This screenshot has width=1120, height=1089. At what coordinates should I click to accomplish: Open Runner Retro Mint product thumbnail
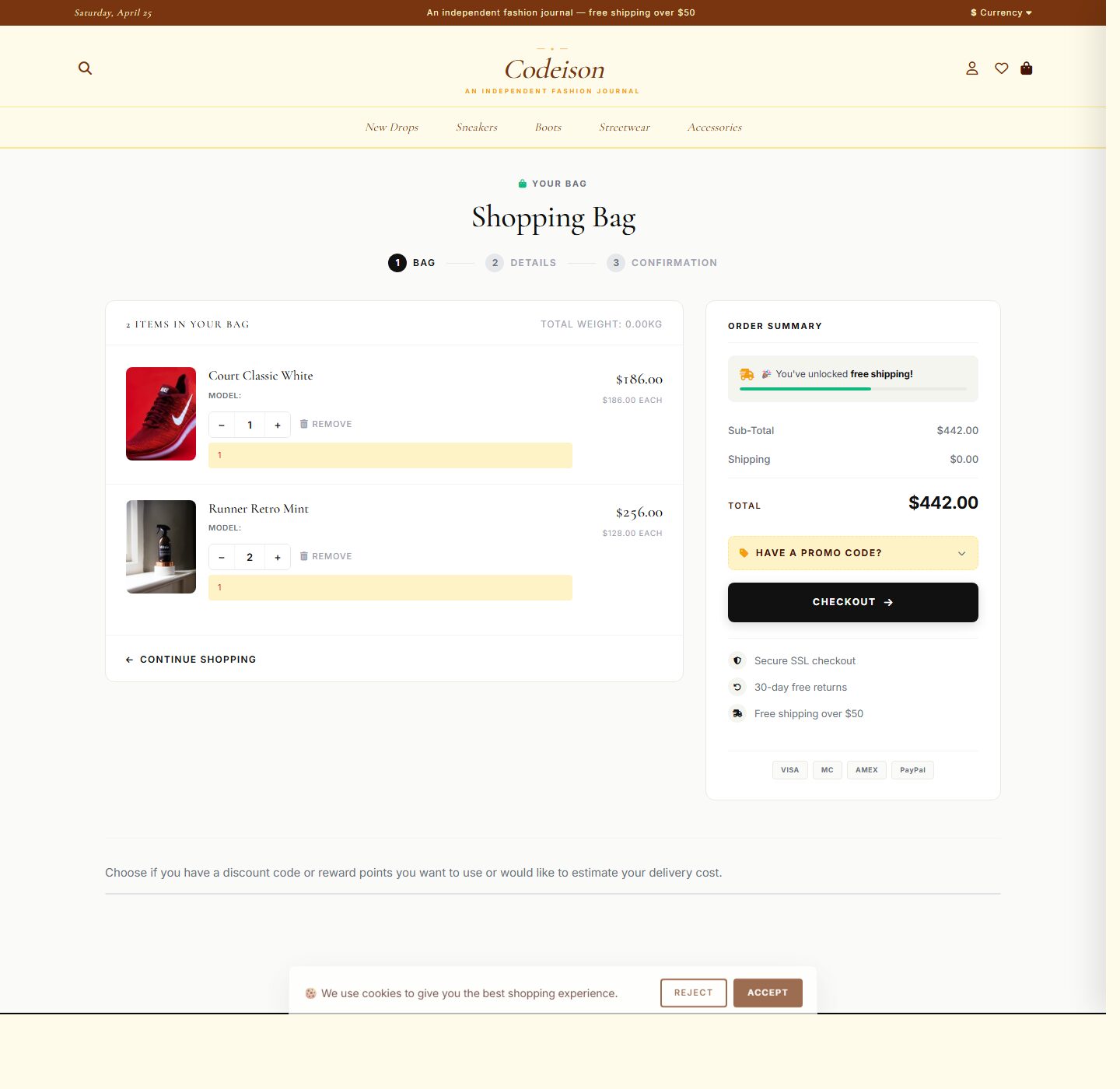click(x=161, y=547)
